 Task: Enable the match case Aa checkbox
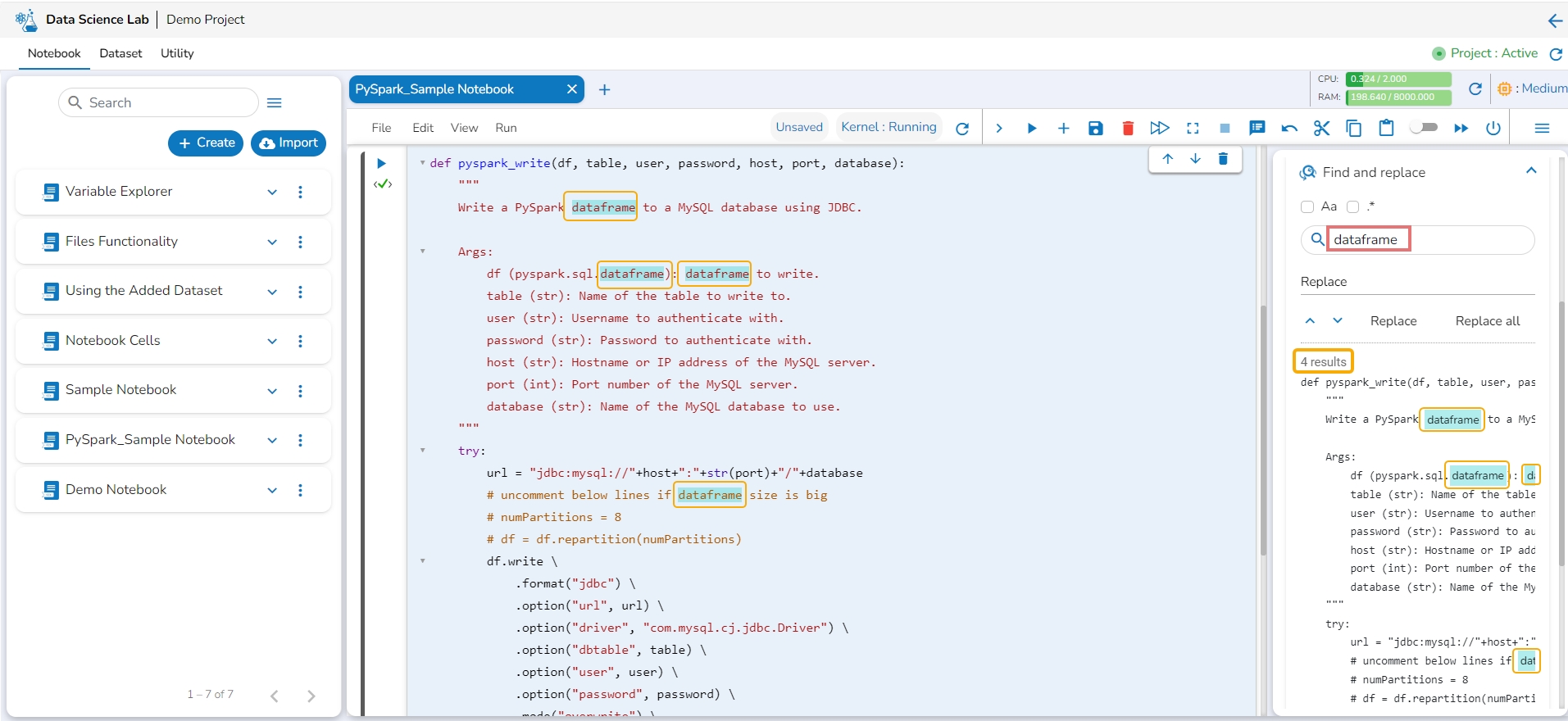[1307, 207]
